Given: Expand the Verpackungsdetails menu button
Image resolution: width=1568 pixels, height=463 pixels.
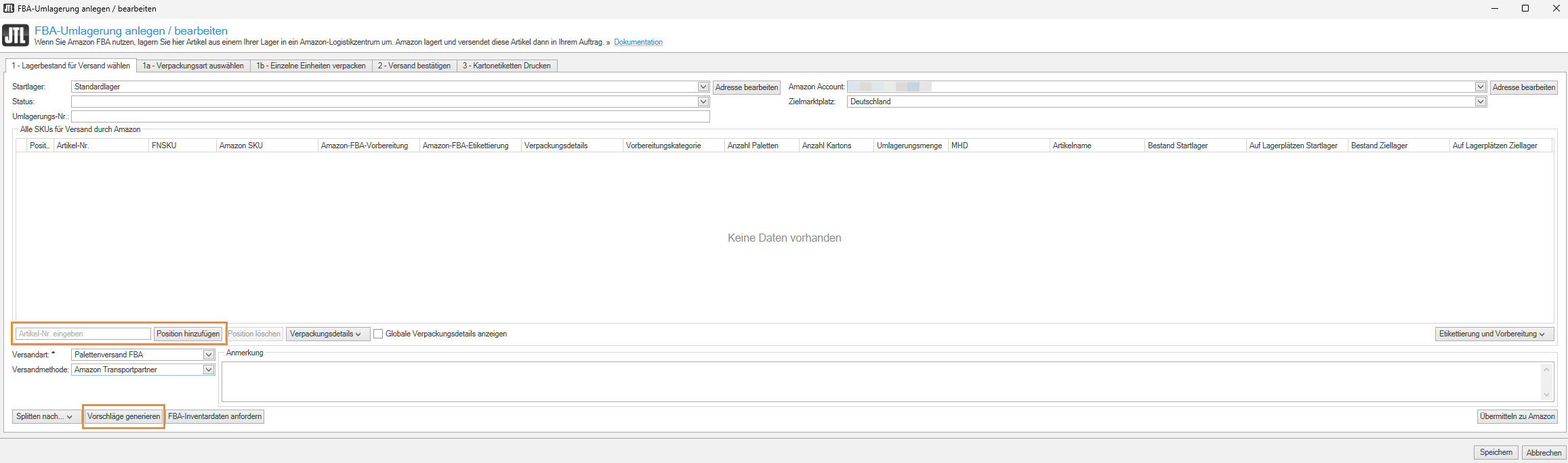Looking at the screenshot, I should 328,334.
